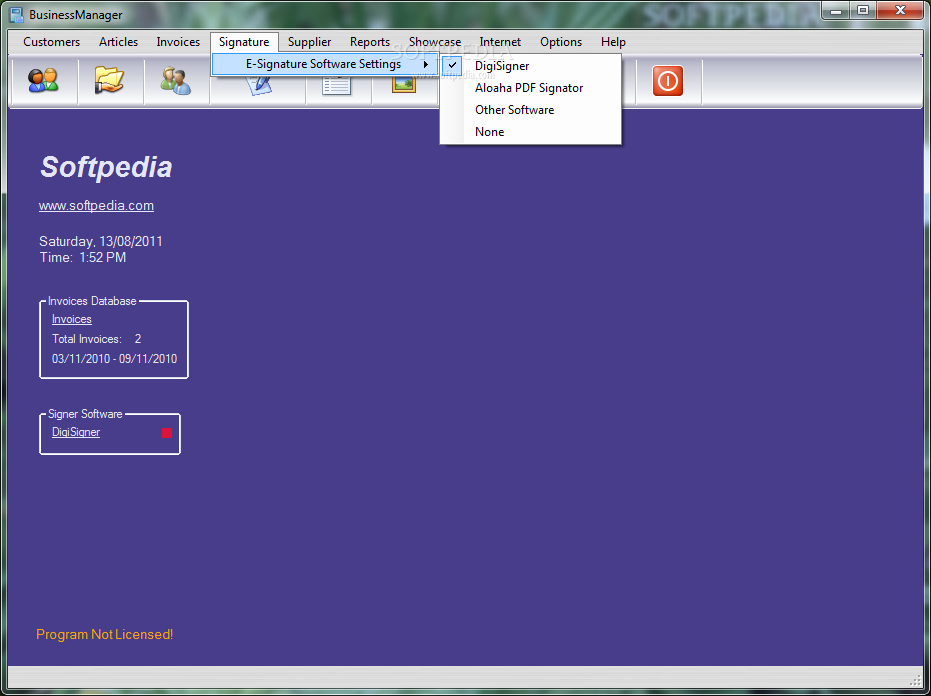
Task: Click the DigiSigner link in Signer Software
Action: tap(76, 432)
